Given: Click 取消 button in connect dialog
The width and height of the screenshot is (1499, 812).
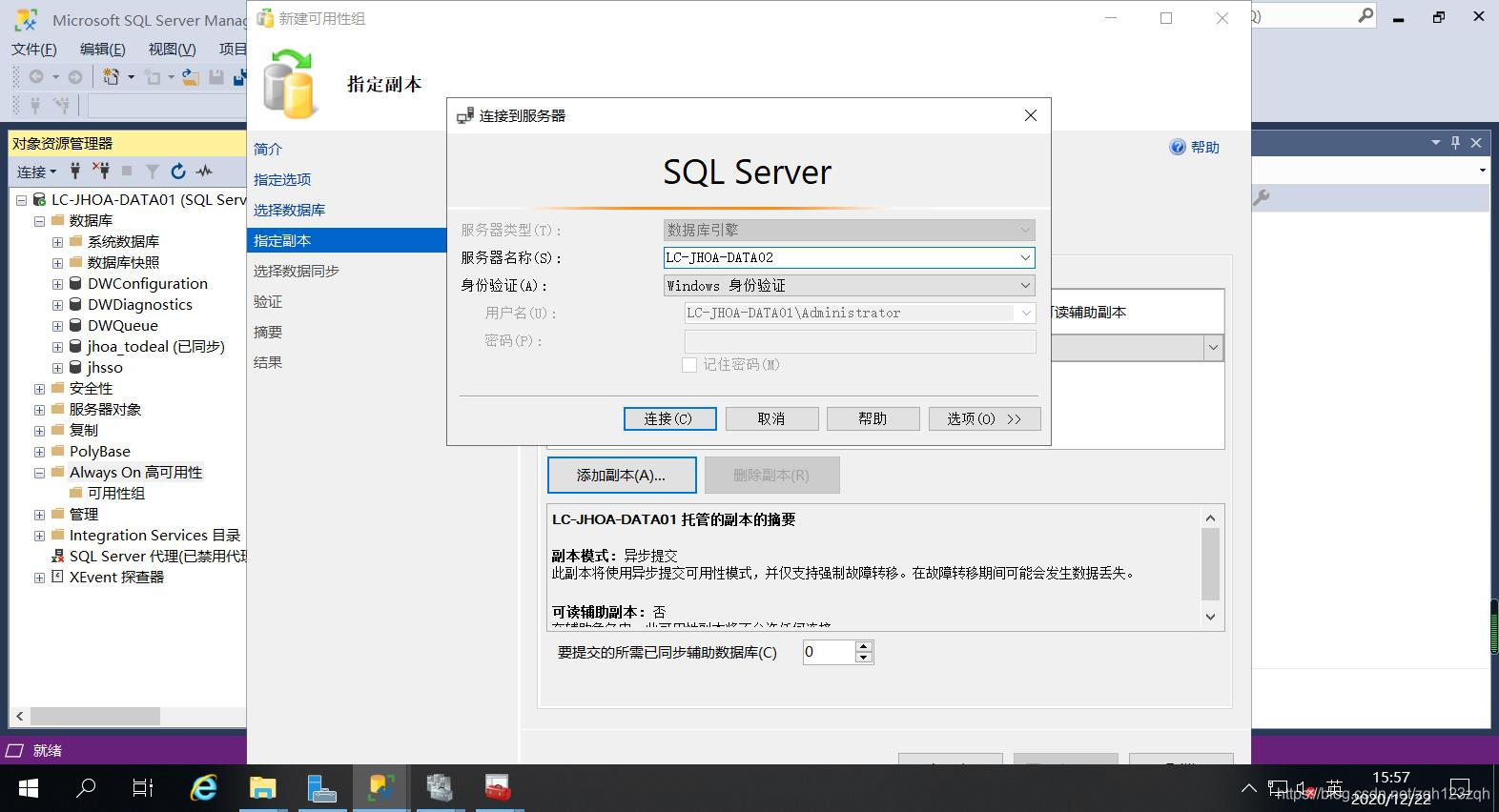Looking at the screenshot, I should (x=771, y=418).
